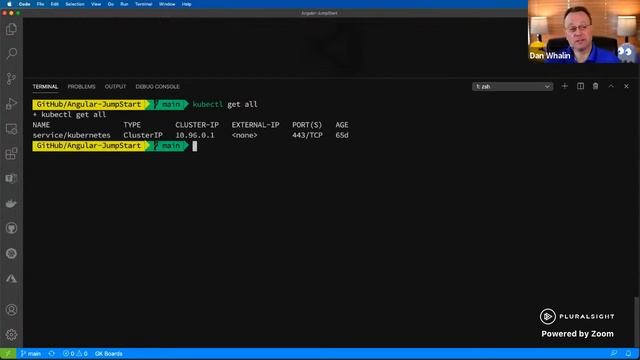This screenshot has width=640, height=360.
Task: Open notifications bell in status bar
Action: 629,353
